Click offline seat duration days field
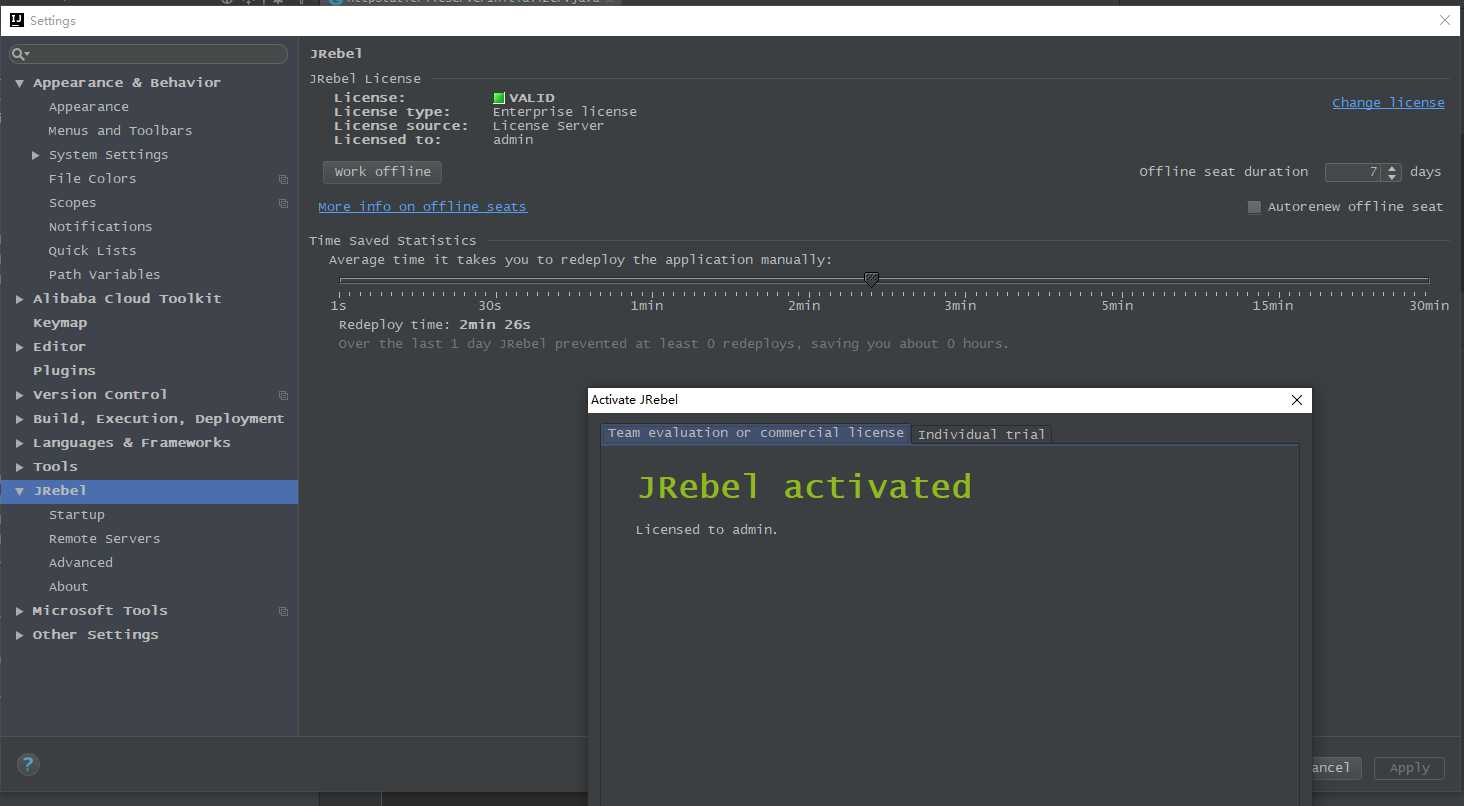Viewport: 1464px width, 806px height. click(1354, 172)
